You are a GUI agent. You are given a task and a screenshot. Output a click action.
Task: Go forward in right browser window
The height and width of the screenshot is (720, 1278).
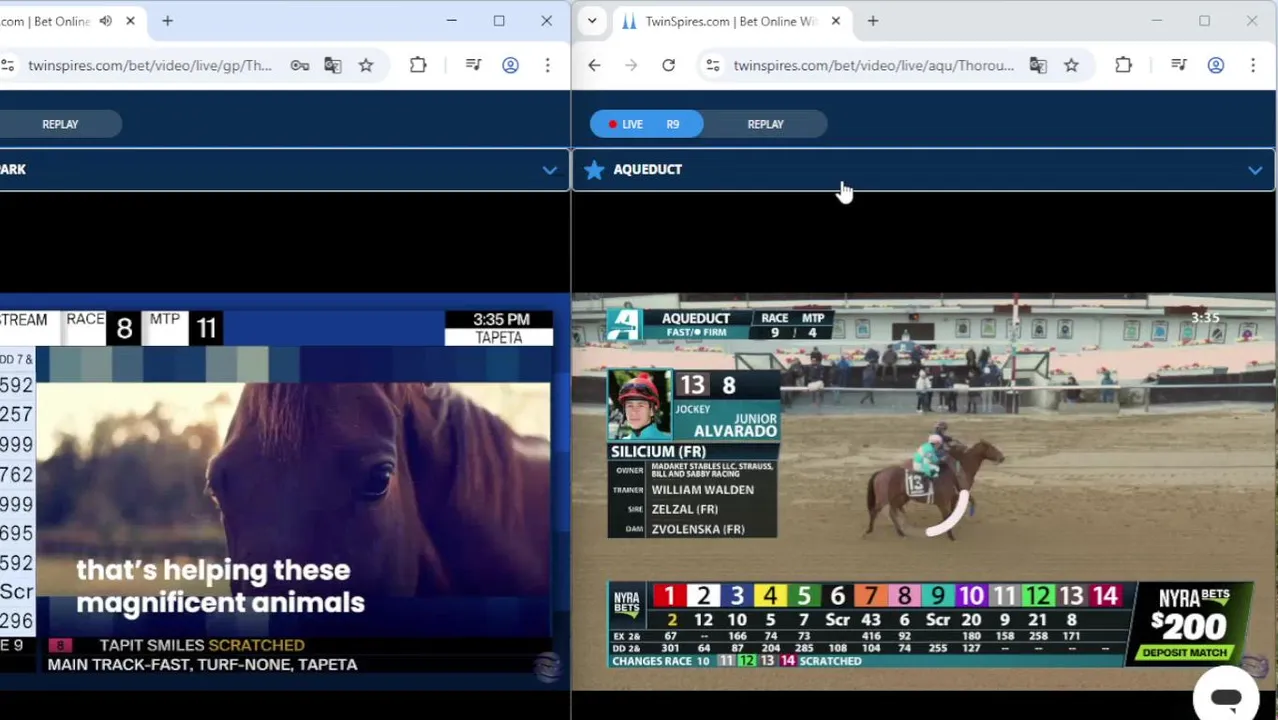coord(631,65)
